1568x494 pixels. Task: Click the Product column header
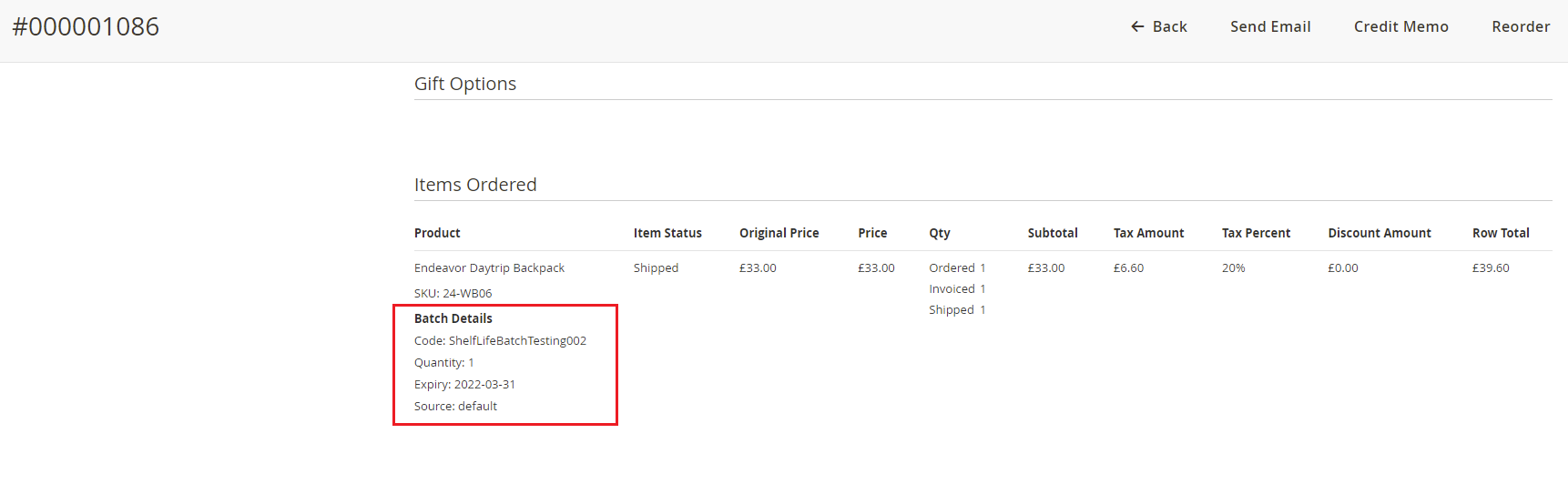coord(437,233)
